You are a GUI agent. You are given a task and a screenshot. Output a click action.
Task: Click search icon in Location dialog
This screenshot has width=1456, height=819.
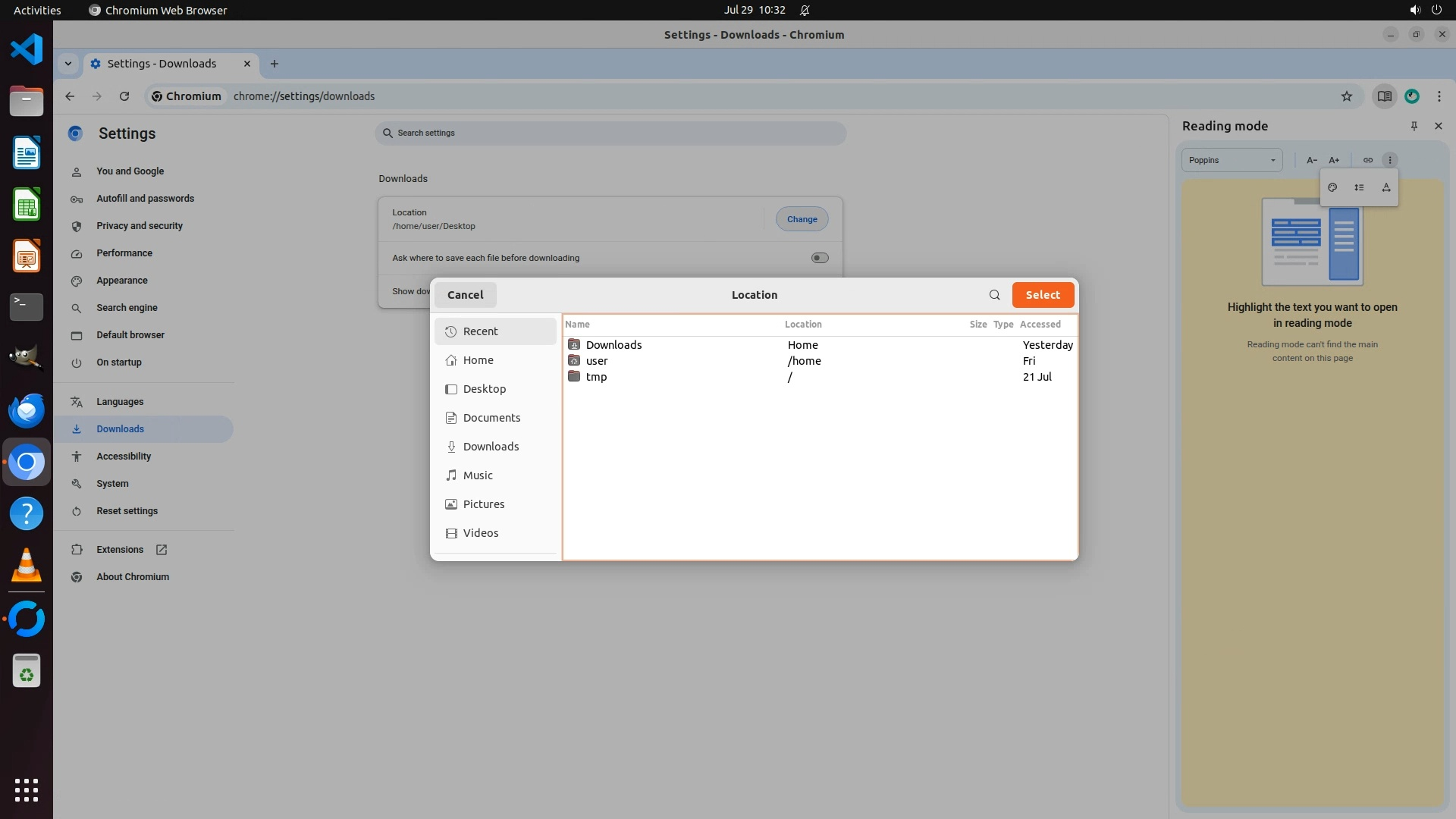tap(994, 295)
